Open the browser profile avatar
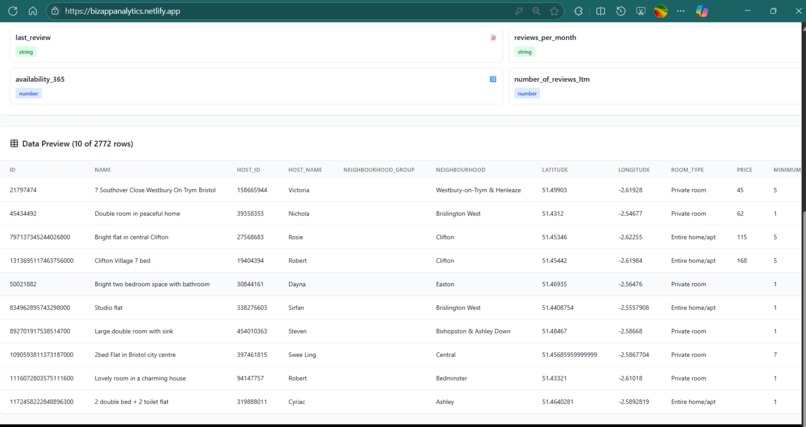 [661, 11]
